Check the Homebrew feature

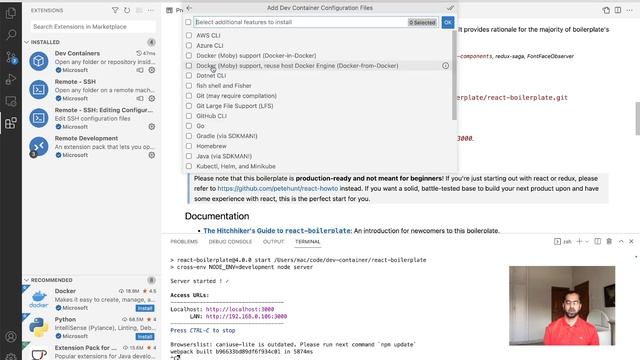click(189, 146)
